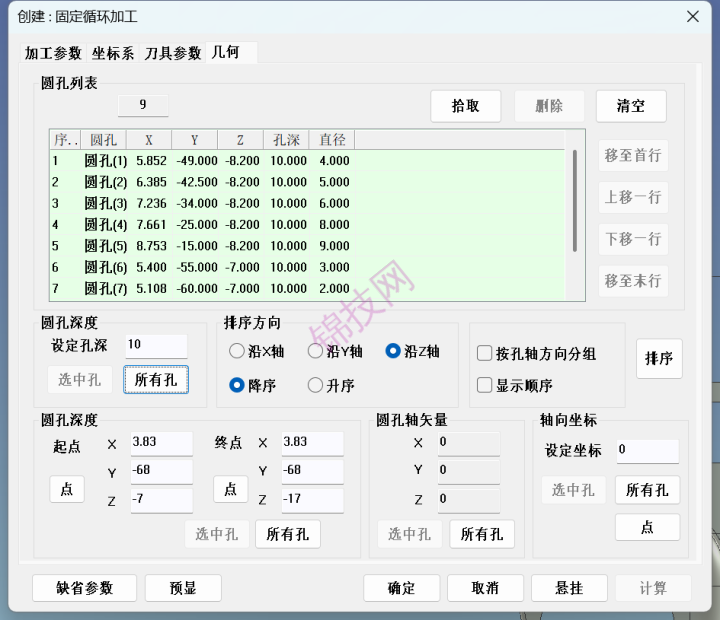This screenshot has width=720, height=620.
Task: Click the 圆孔轴矢量 X field
Action: pyautogui.click(x=469, y=443)
